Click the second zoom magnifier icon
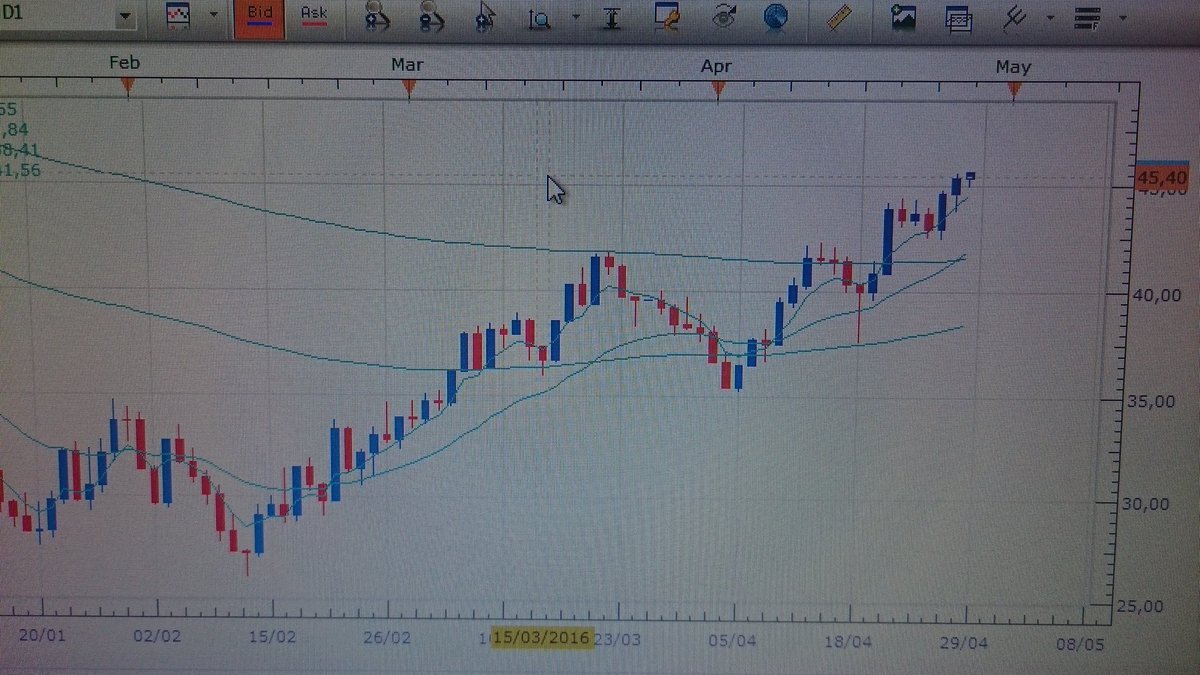The width and height of the screenshot is (1200, 675). coord(431,16)
